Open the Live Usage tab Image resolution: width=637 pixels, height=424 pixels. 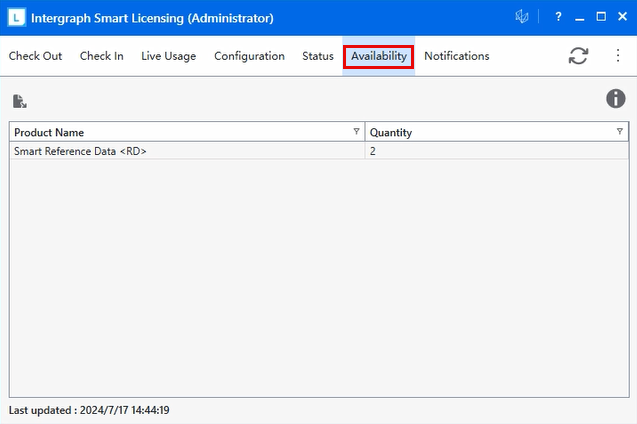(168, 56)
